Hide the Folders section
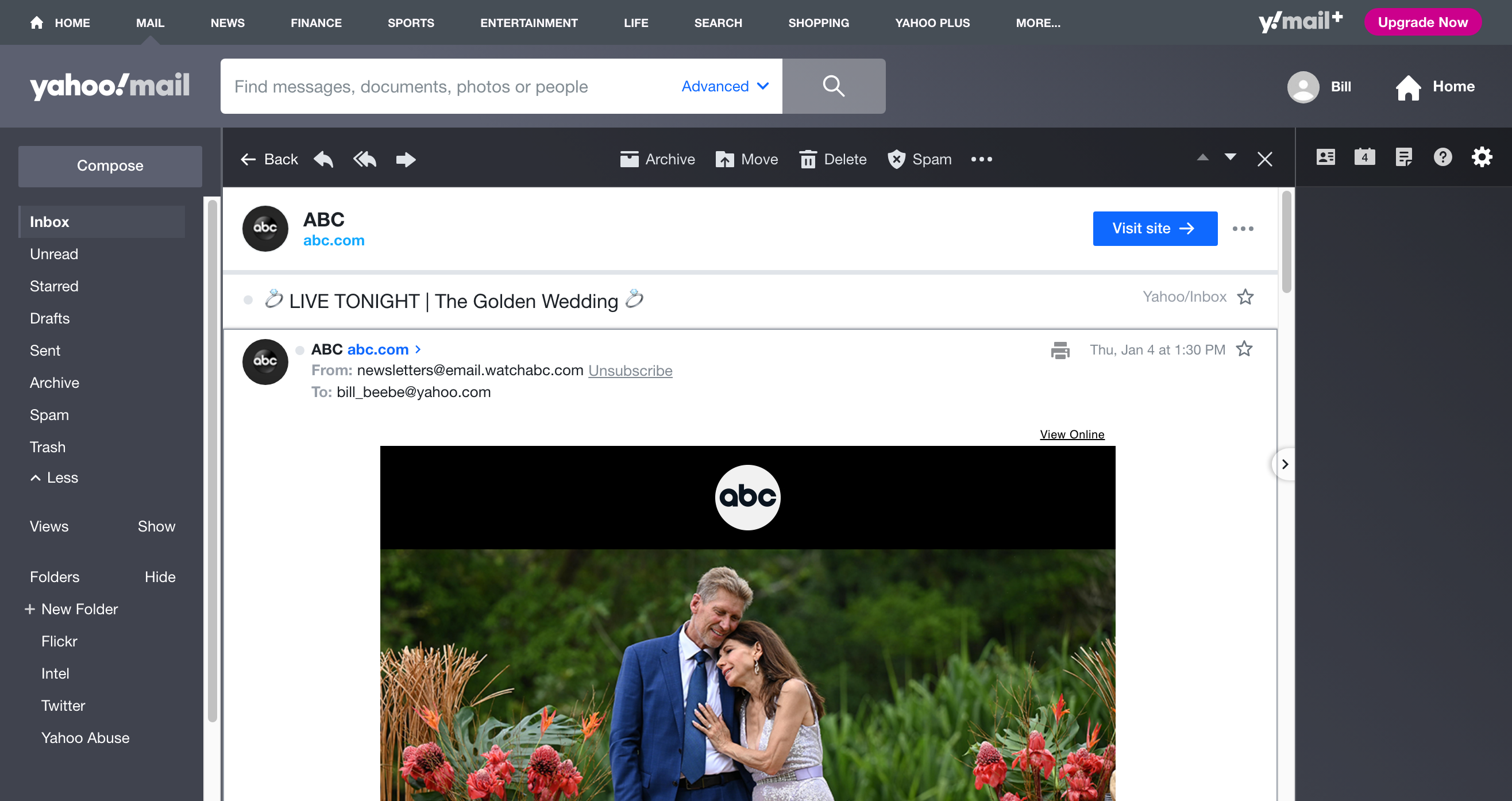The image size is (1512, 801). pyautogui.click(x=160, y=577)
